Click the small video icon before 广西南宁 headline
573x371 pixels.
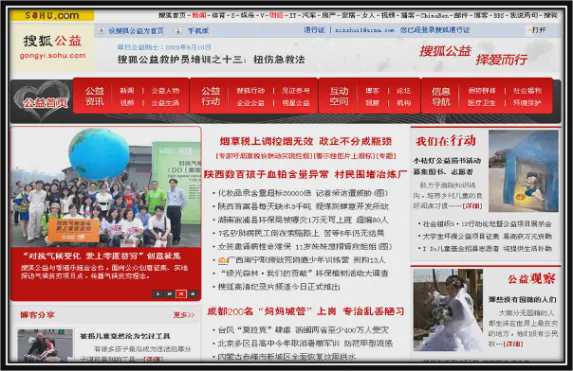(x=223, y=260)
